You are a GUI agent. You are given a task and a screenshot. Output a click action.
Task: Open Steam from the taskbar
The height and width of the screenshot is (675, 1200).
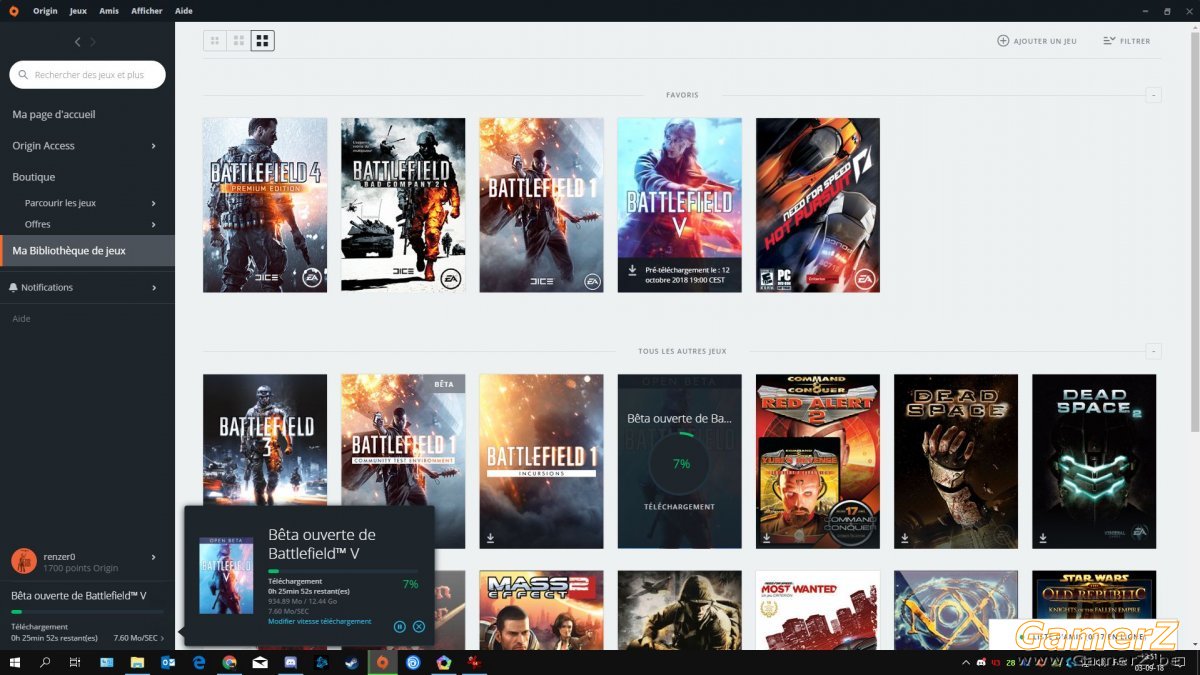click(x=351, y=662)
